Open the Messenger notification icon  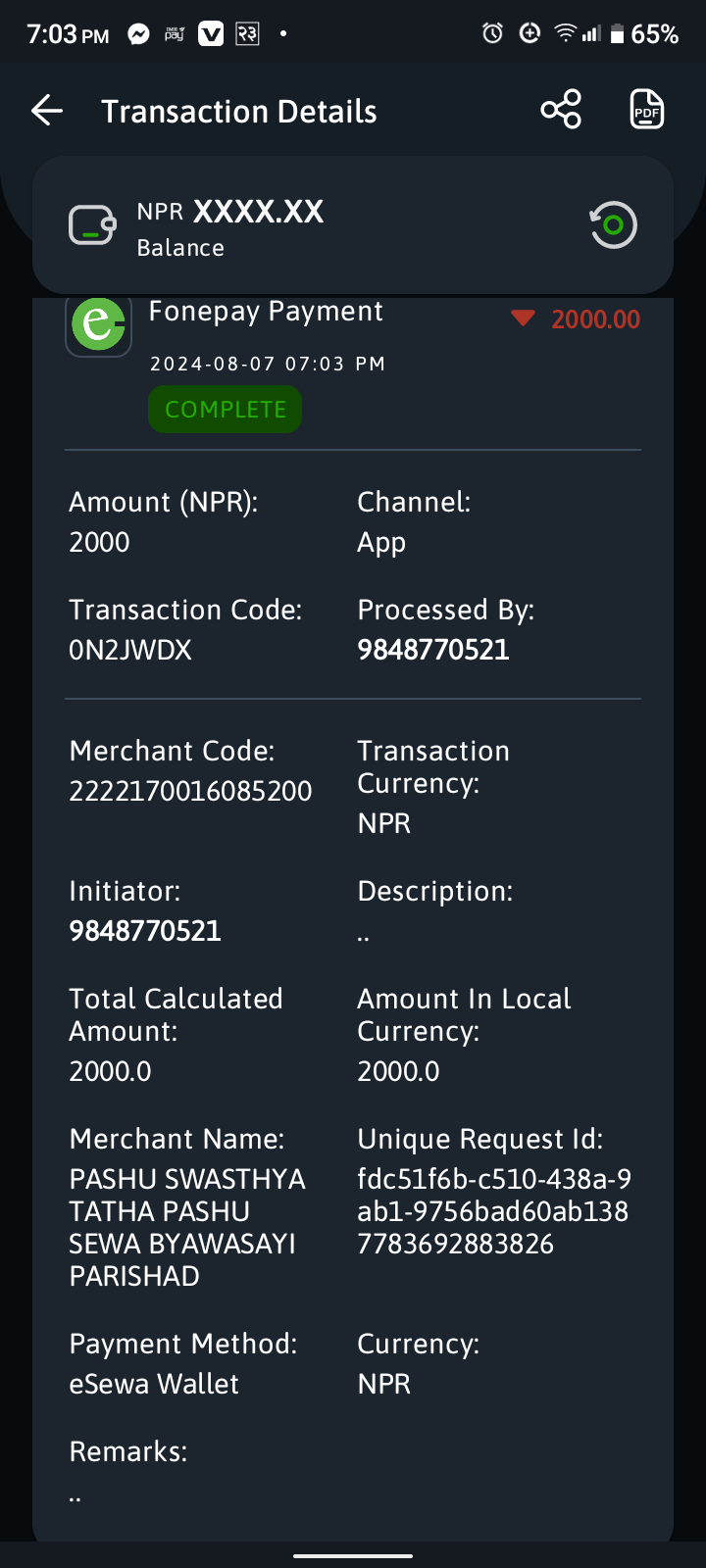coord(139,34)
